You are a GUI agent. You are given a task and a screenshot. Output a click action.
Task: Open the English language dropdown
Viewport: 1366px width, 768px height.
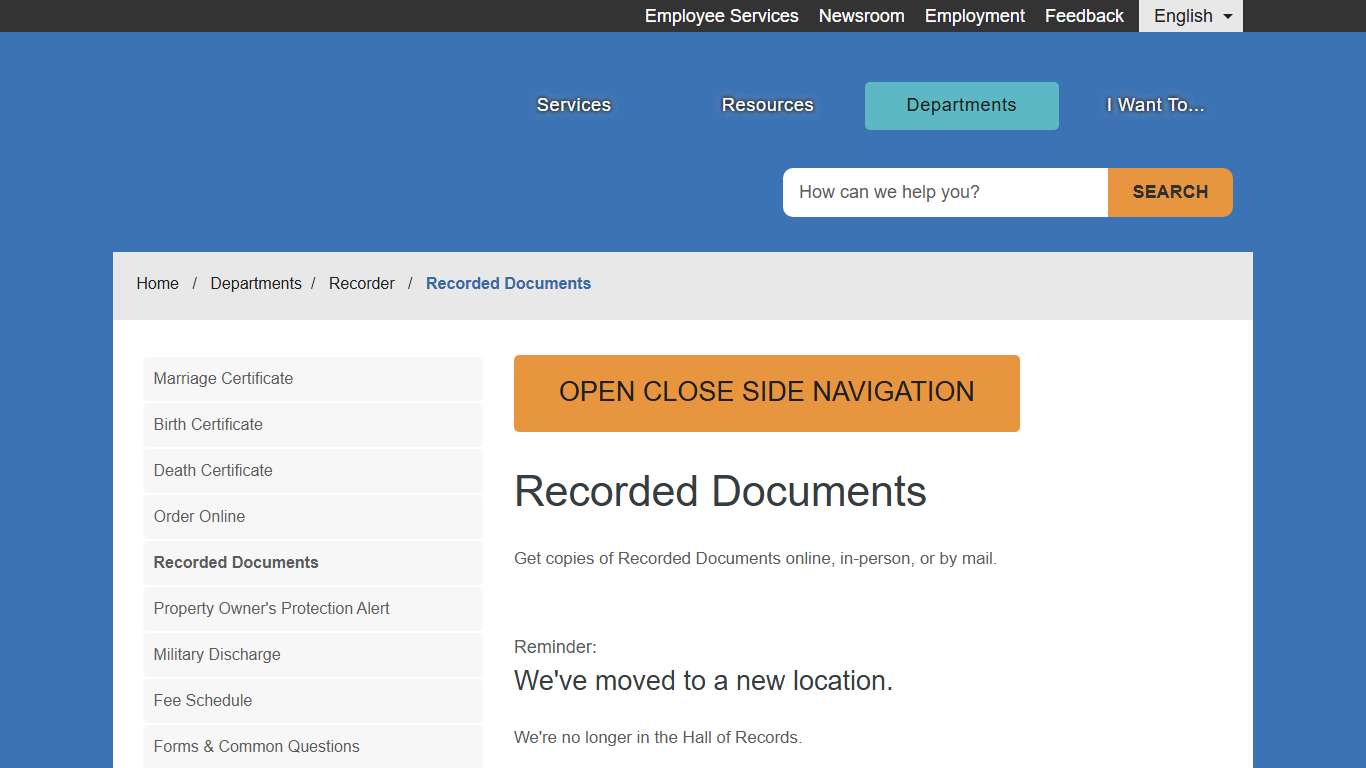point(1189,16)
